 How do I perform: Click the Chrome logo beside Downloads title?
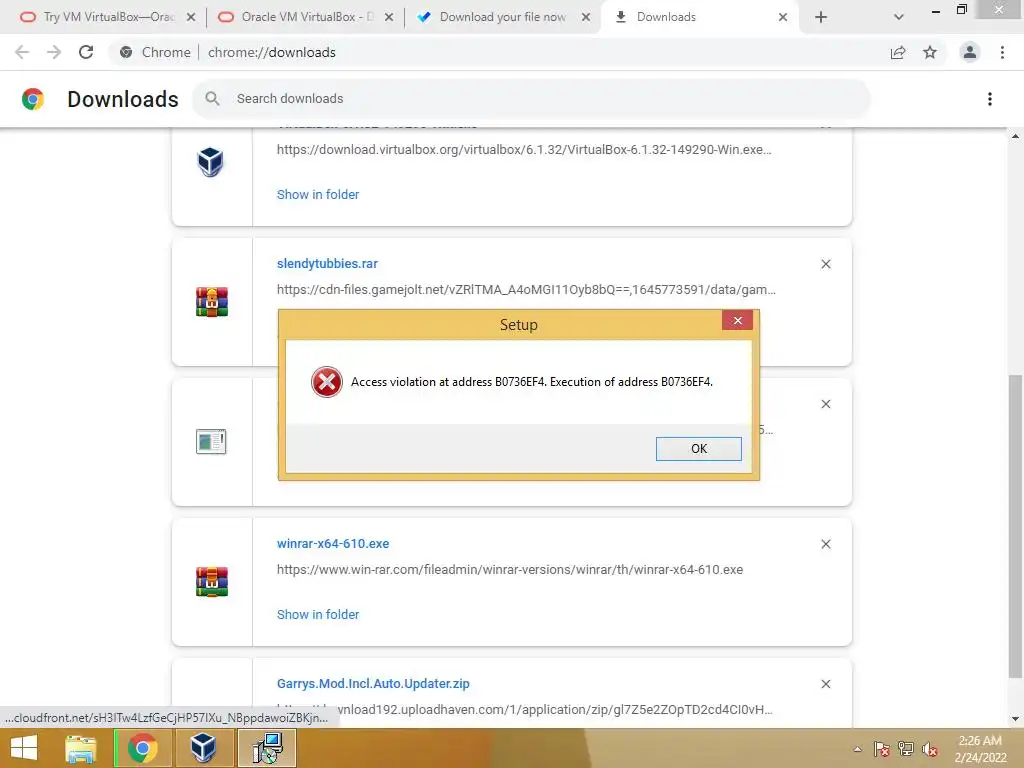pos(33,99)
